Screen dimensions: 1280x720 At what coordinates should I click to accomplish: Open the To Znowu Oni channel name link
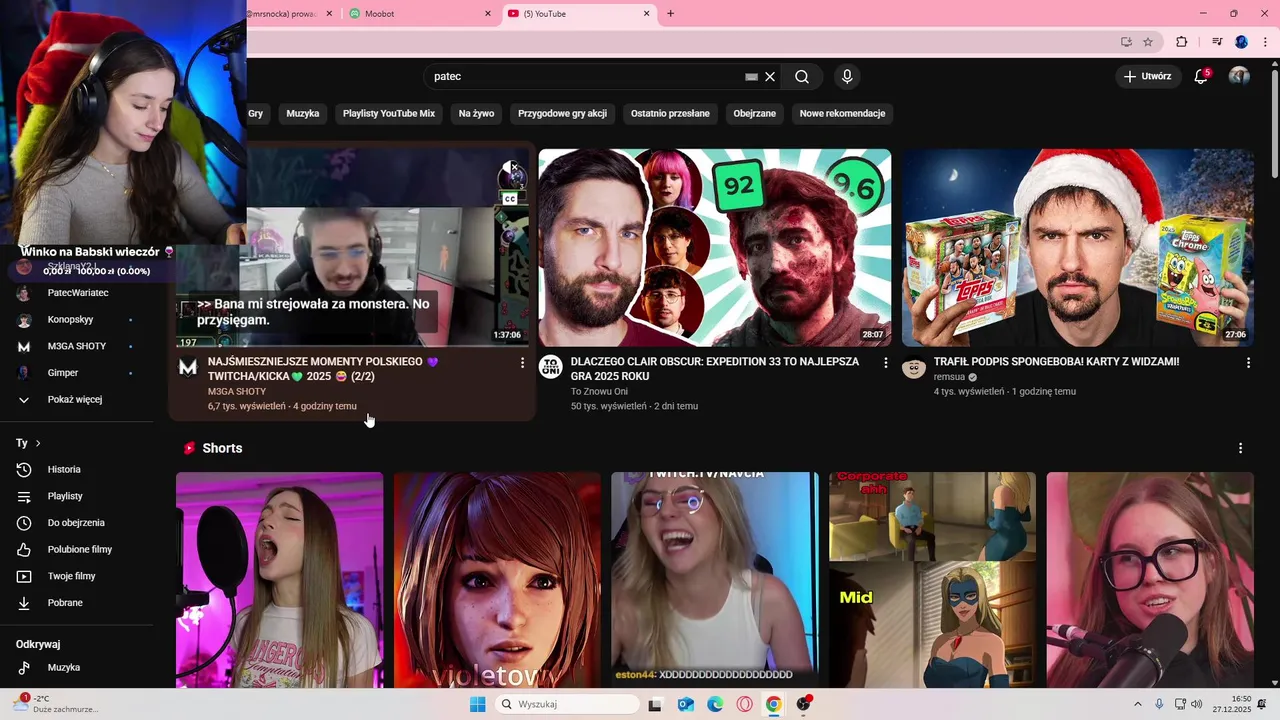[x=598, y=391]
